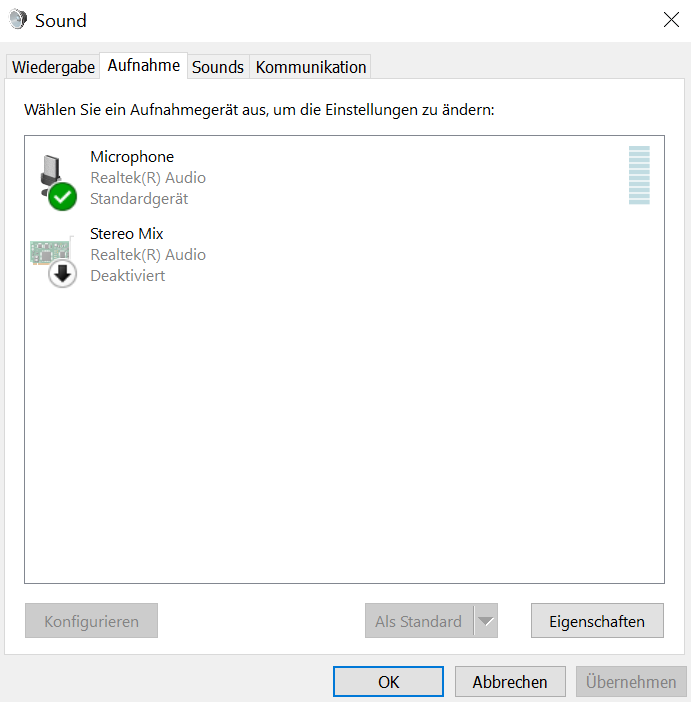Click the Deaktiviert status text
The image size is (691, 702).
(x=128, y=276)
